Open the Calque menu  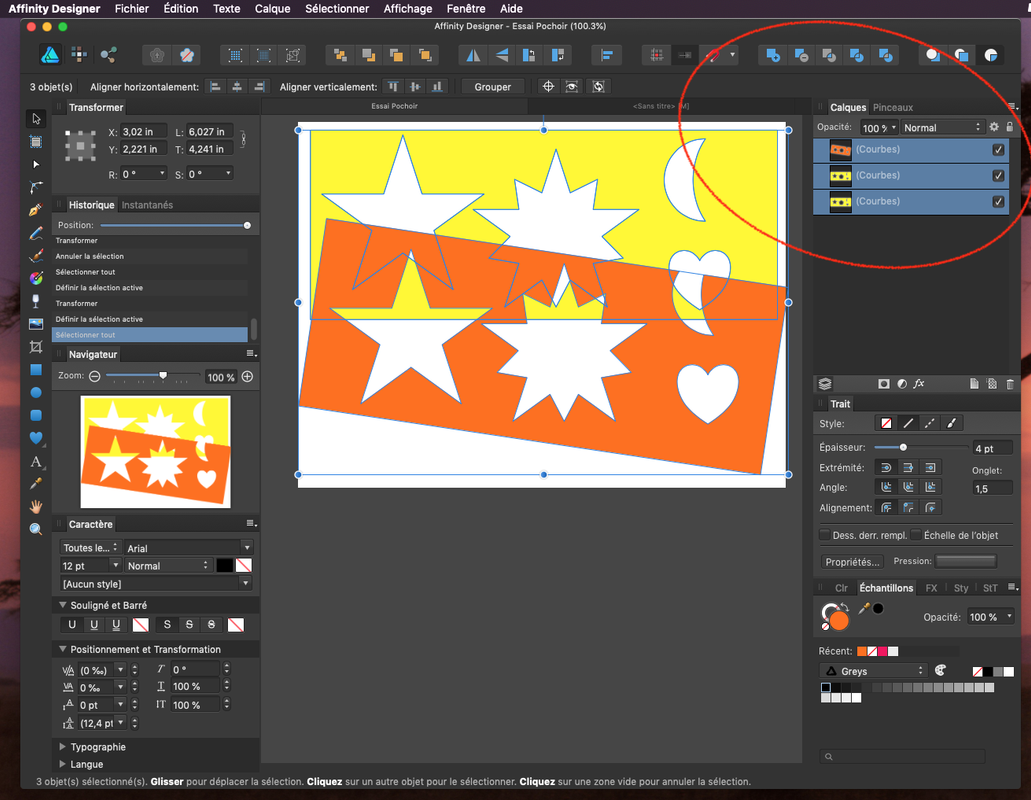click(x=272, y=9)
